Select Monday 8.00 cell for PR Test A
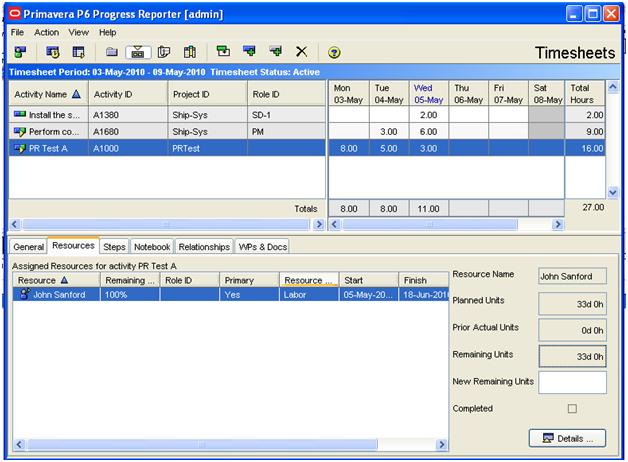This screenshot has height=462, width=628. point(348,149)
